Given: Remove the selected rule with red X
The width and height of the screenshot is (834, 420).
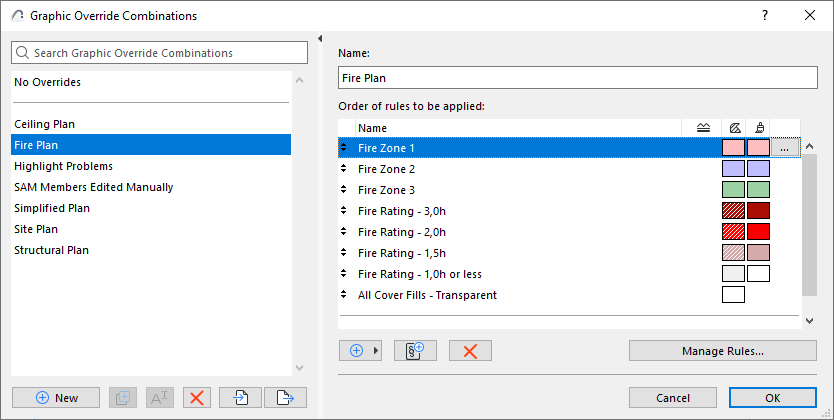Looking at the screenshot, I should [470, 350].
